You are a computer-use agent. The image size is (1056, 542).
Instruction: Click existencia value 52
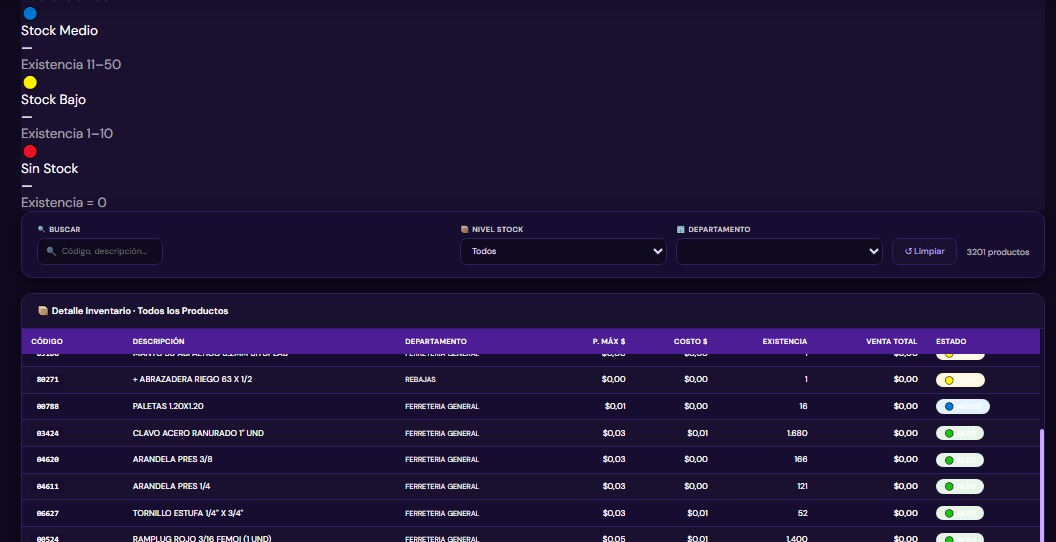[803, 513]
